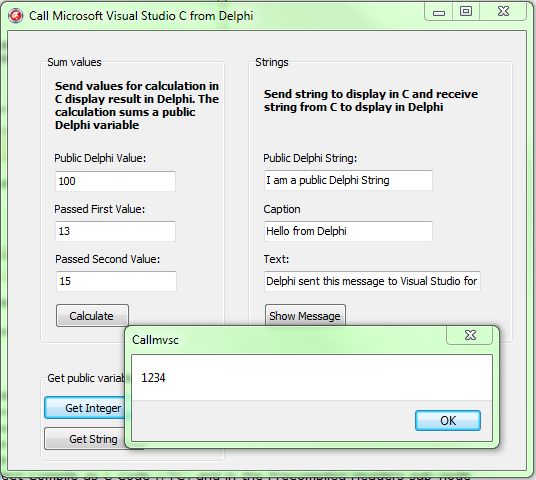Click the window title 'Call Microsoft Visual Studio C from Delphi'
This screenshot has width=536, height=480.
(141, 16)
